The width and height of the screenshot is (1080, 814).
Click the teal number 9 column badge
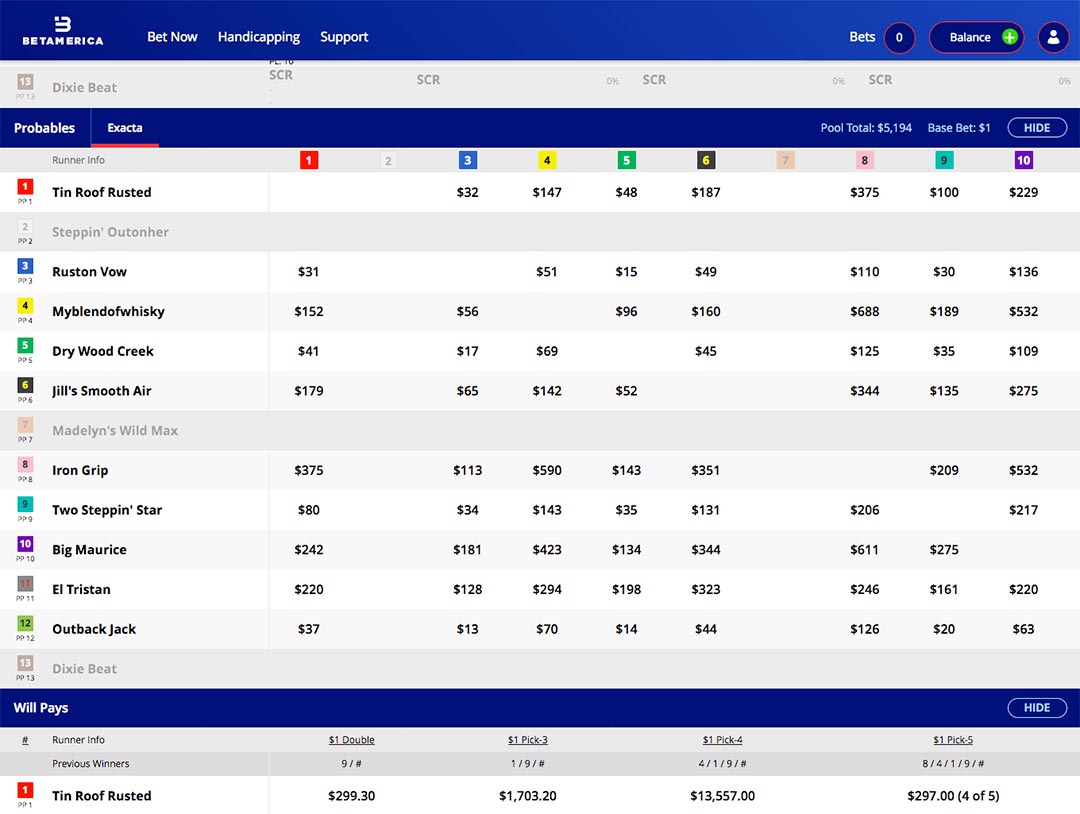944,160
